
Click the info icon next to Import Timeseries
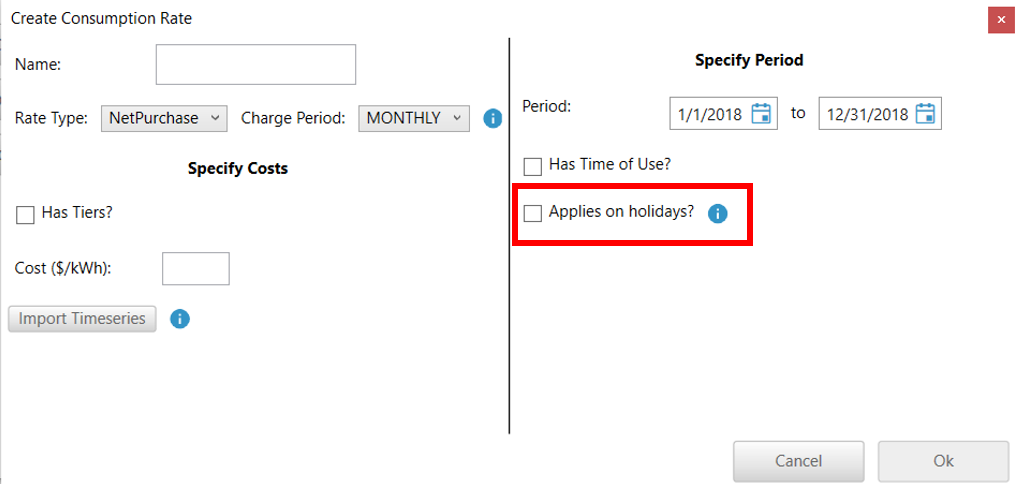(x=180, y=319)
